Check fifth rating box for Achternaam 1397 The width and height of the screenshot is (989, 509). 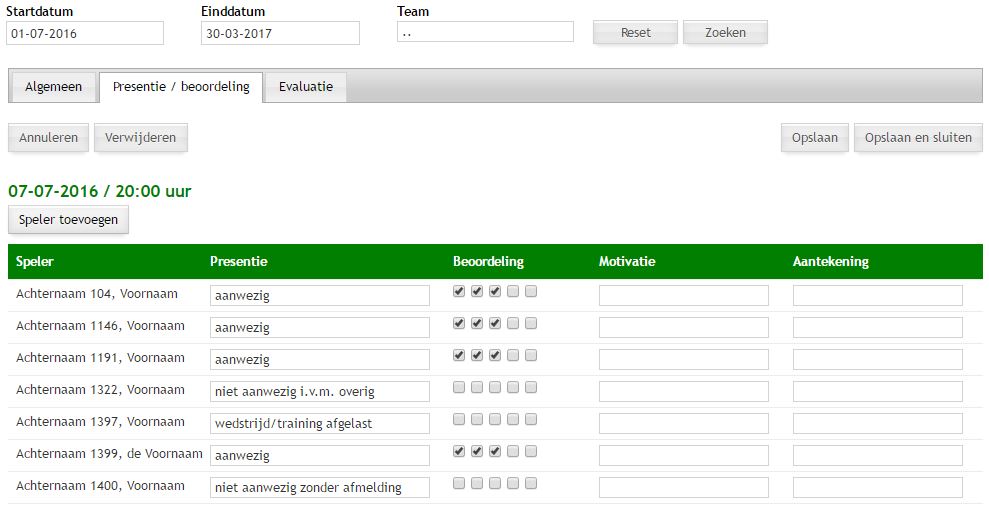(531, 419)
